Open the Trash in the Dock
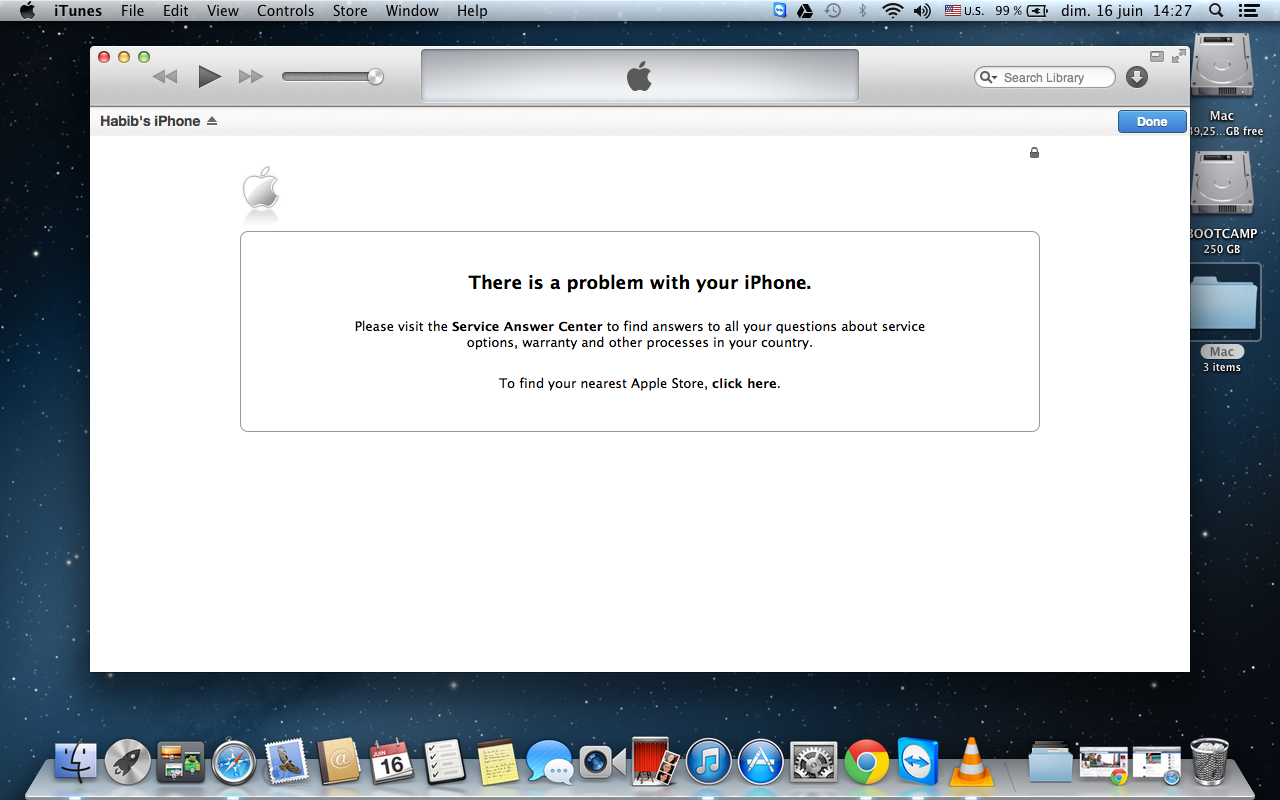Screen dimensions: 1280x800 point(1210,762)
